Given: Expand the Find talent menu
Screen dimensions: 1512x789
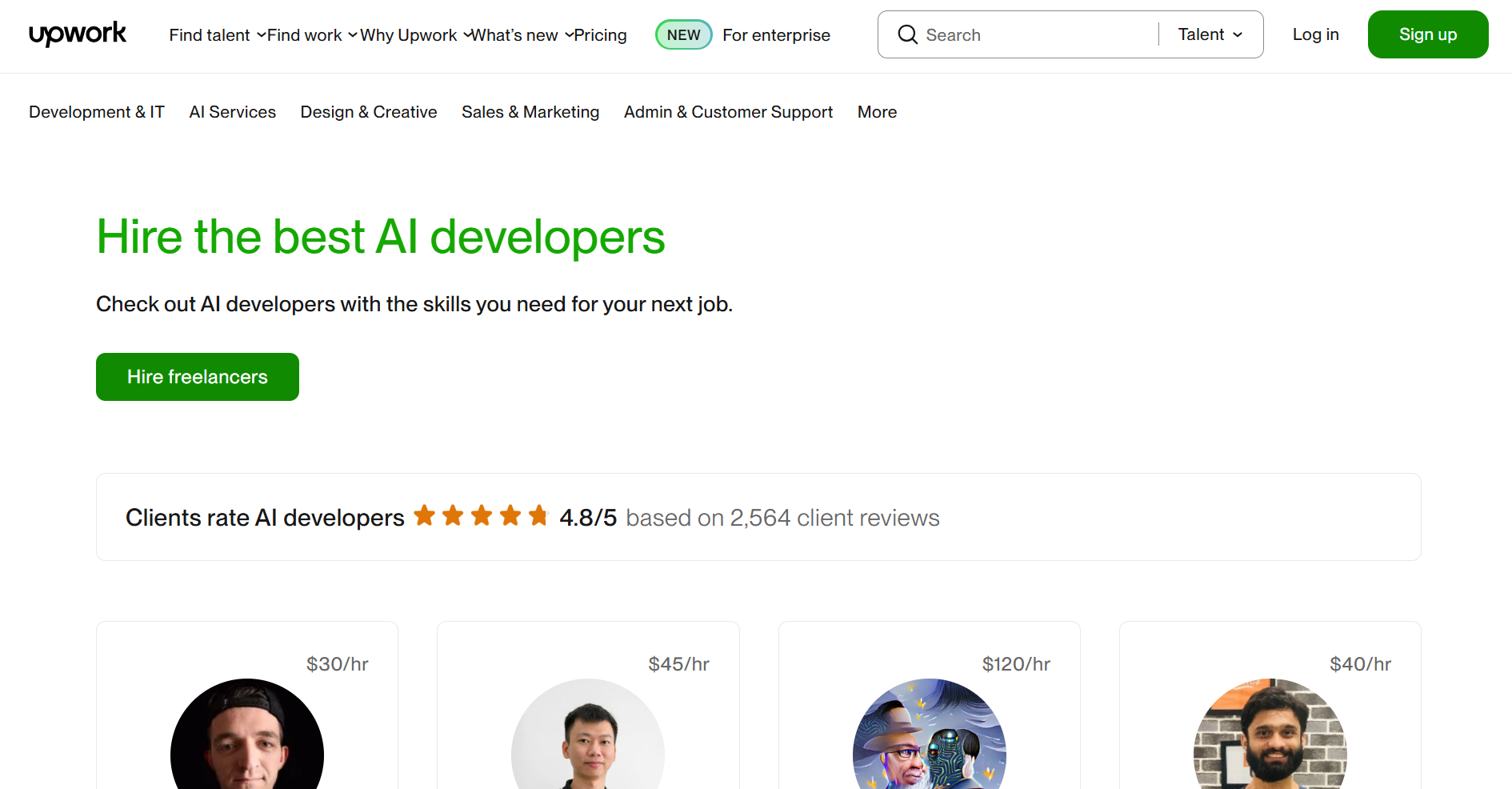Looking at the screenshot, I should [216, 35].
